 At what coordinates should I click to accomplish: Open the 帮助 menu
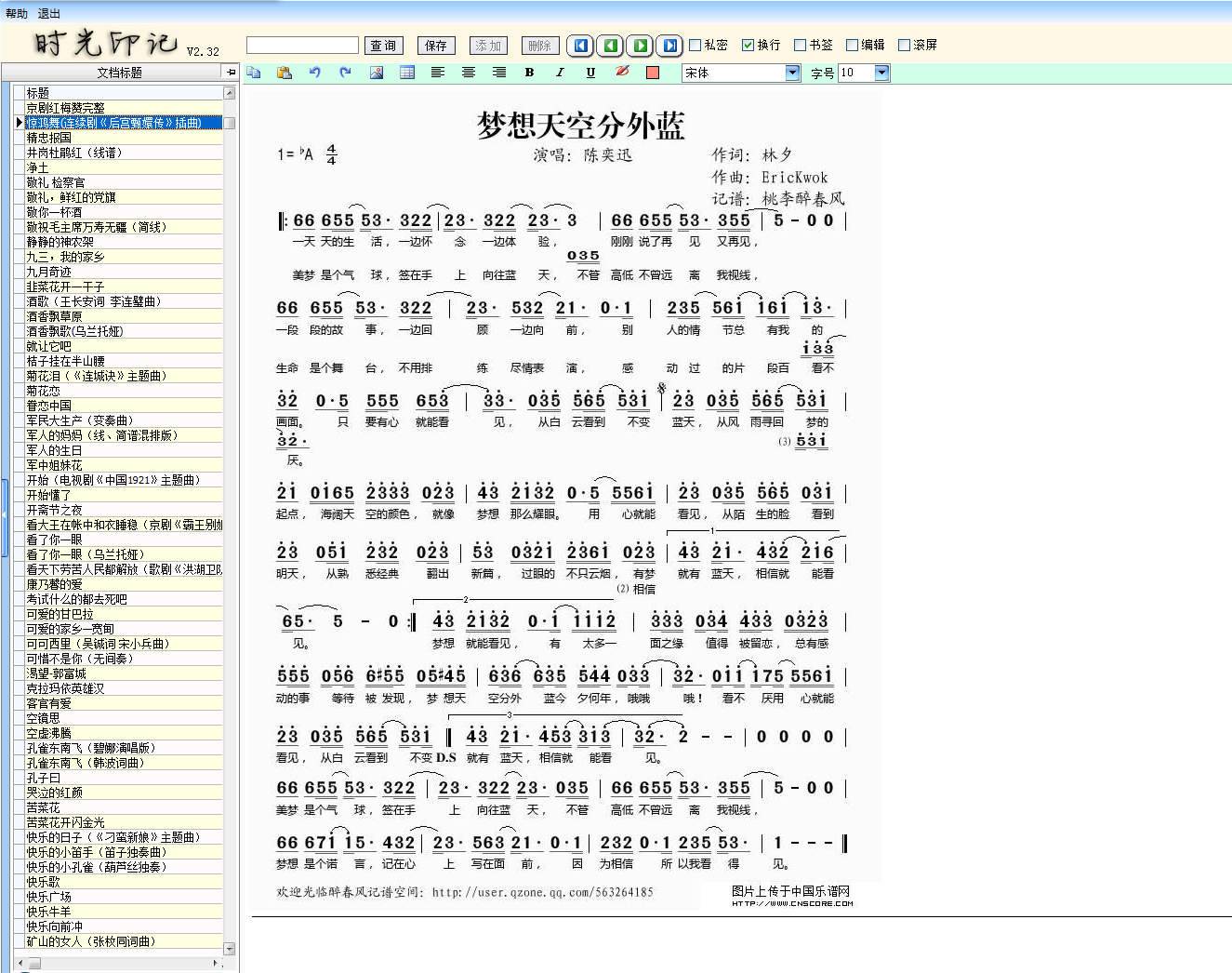pos(17,14)
